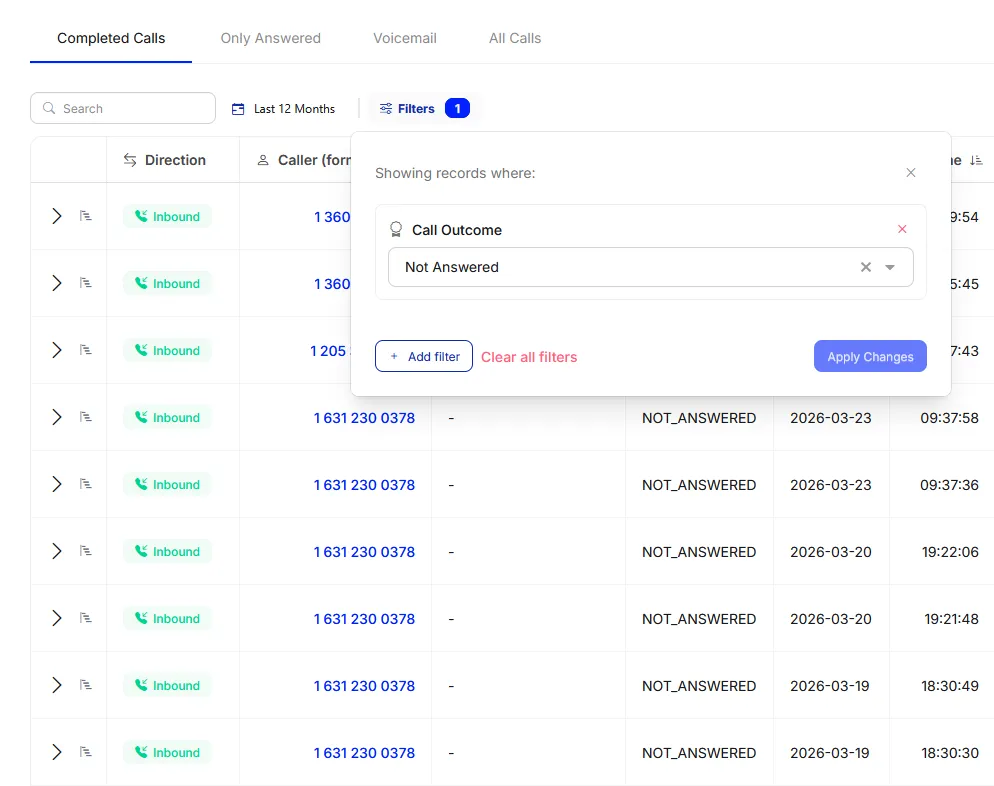Open call flow icon for 1 205 row
The height and width of the screenshot is (786, 994).
point(86,350)
